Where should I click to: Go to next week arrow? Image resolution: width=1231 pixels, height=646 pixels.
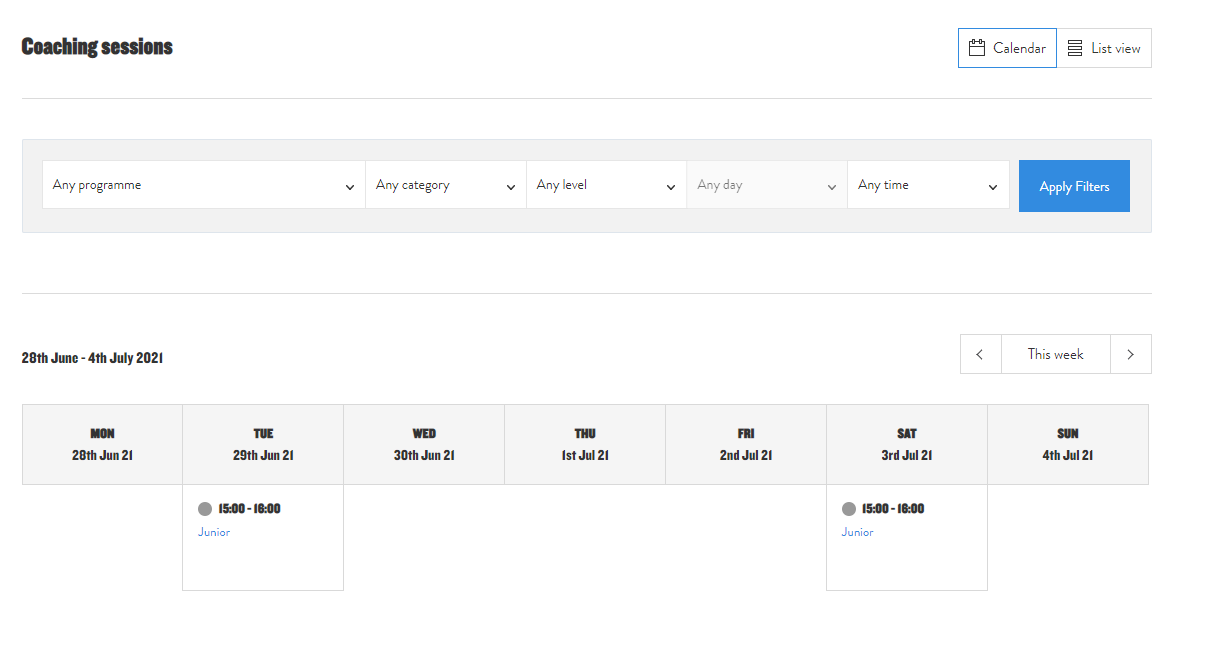pos(1131,354)
